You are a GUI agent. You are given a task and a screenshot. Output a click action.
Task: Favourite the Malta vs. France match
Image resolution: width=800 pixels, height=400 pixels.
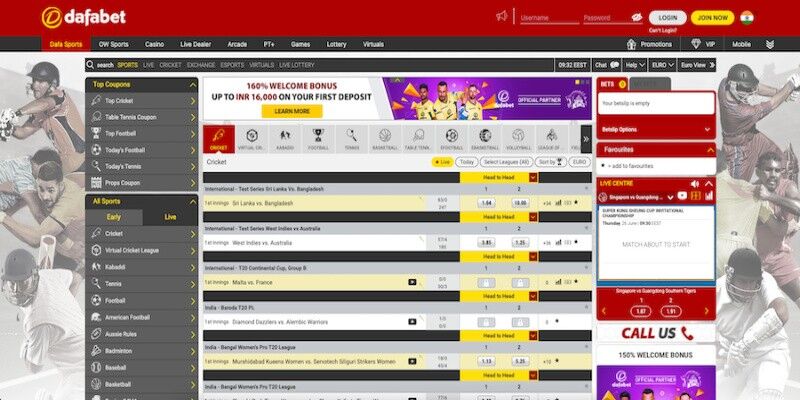coord(576,282)
